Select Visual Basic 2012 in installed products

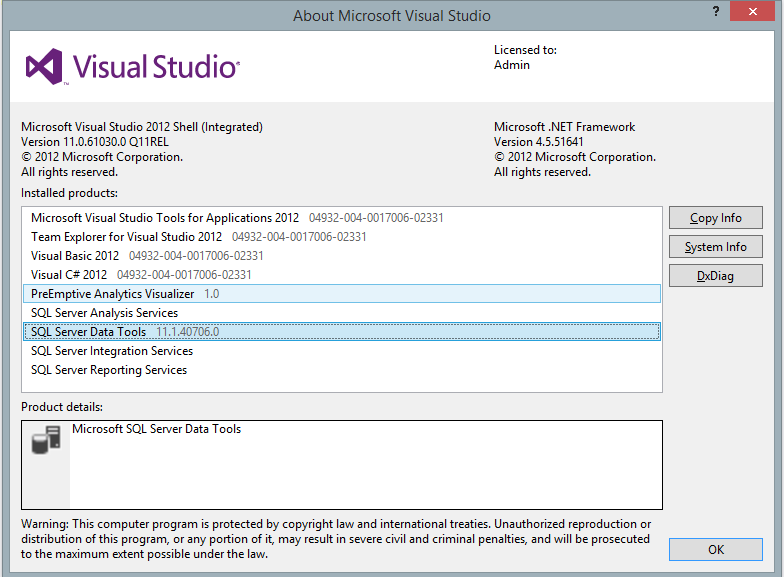(342, 256)
